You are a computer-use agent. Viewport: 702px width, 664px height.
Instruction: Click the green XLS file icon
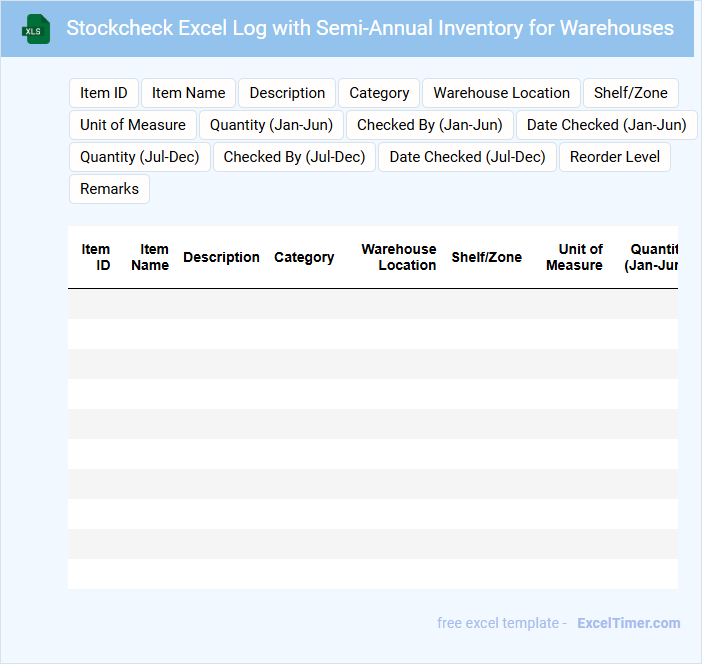pyautogui.click(x=36, y=29)
